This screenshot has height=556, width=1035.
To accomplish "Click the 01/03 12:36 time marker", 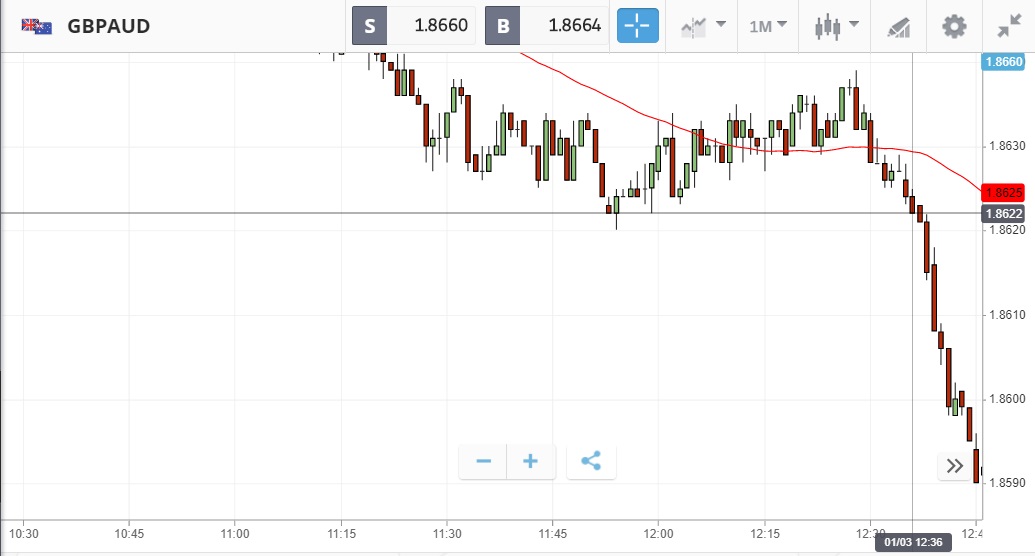I will [x=911, y=543].
